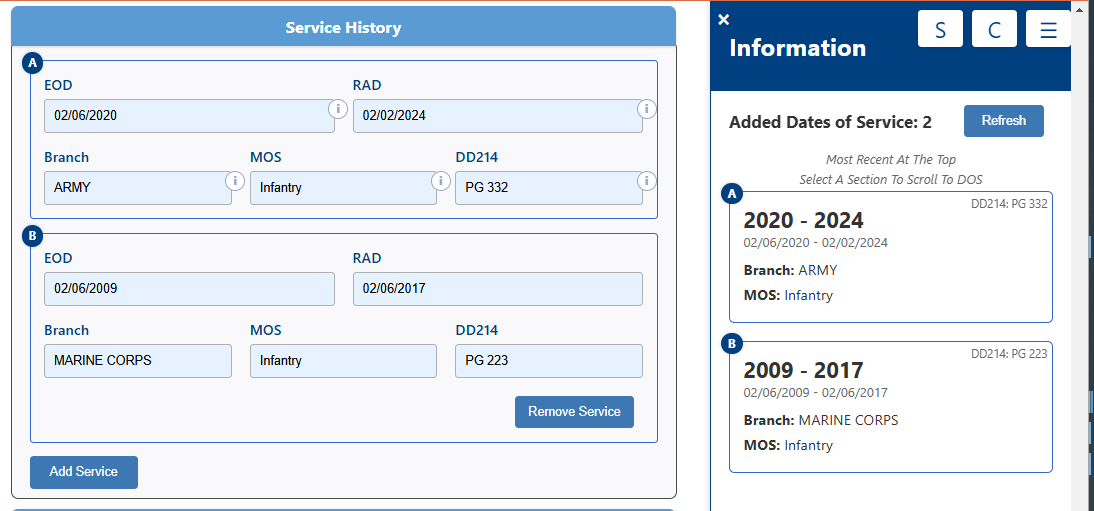The width and height of the screenshot is (1094, 511).
Task: Click the info icon beside the ARMY branch field
Action: click(235, 182)
